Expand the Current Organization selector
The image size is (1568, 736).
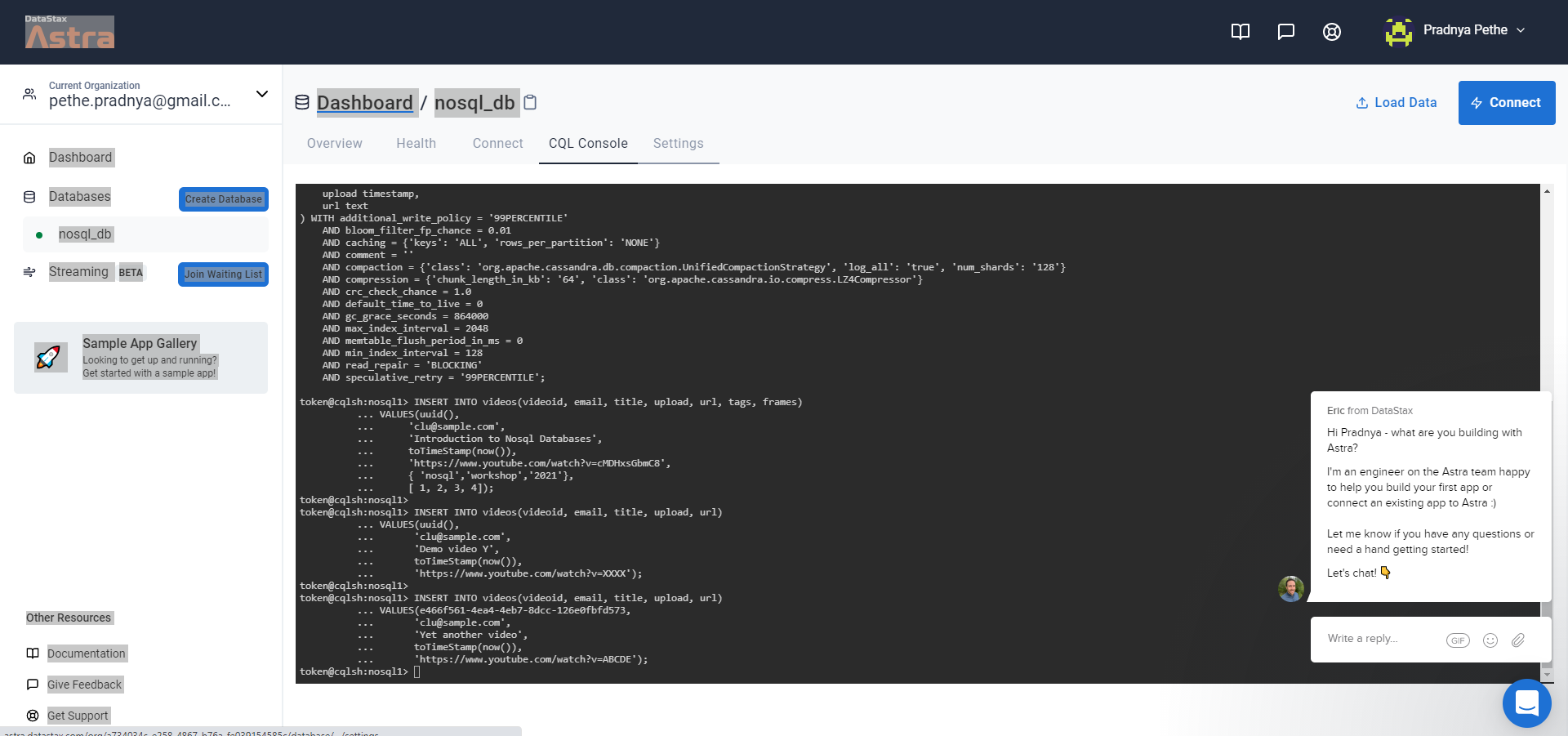point(262,94)
